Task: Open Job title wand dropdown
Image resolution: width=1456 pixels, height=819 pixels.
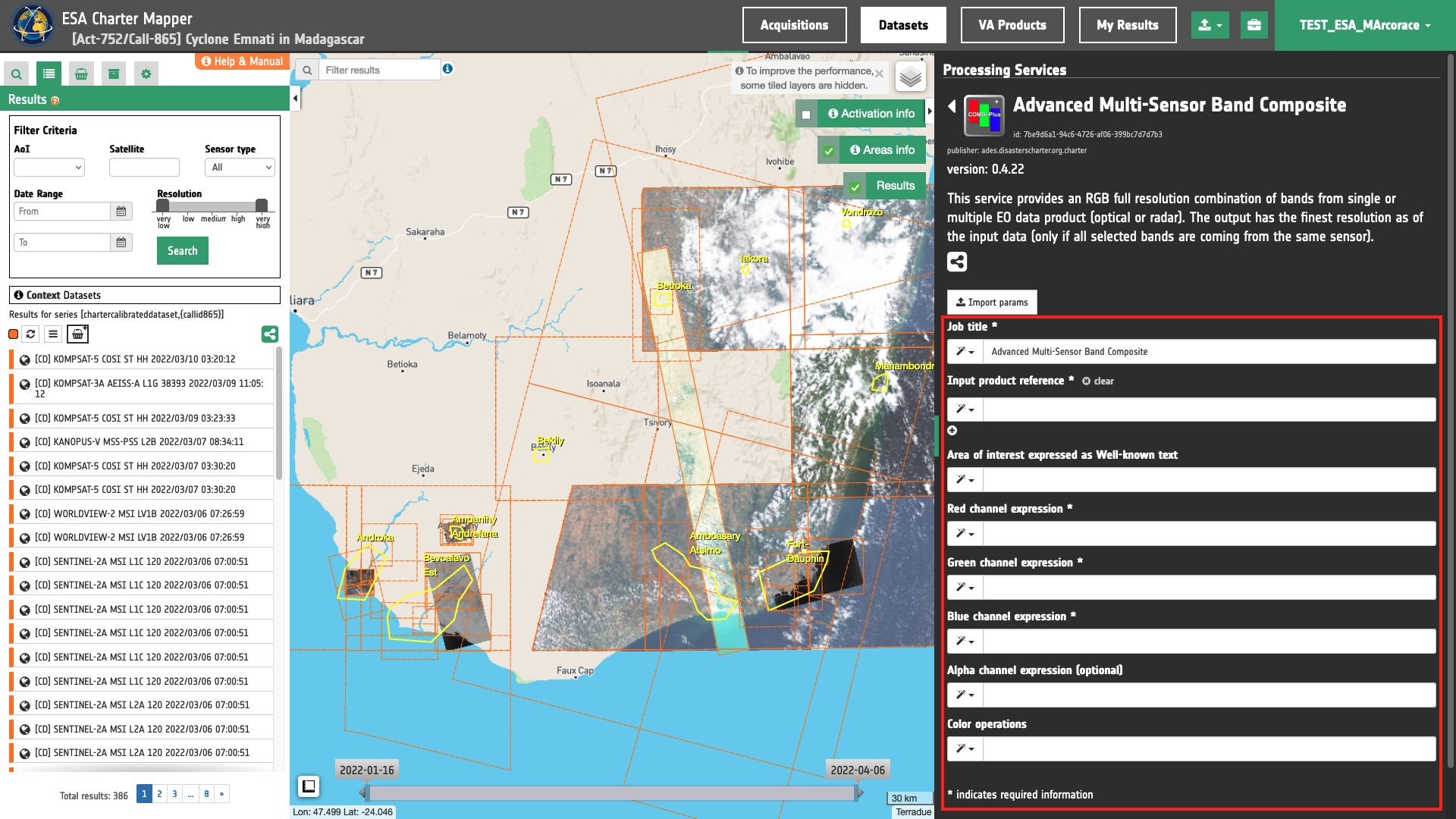Action: pyautogui.click(x=965, y=352)
